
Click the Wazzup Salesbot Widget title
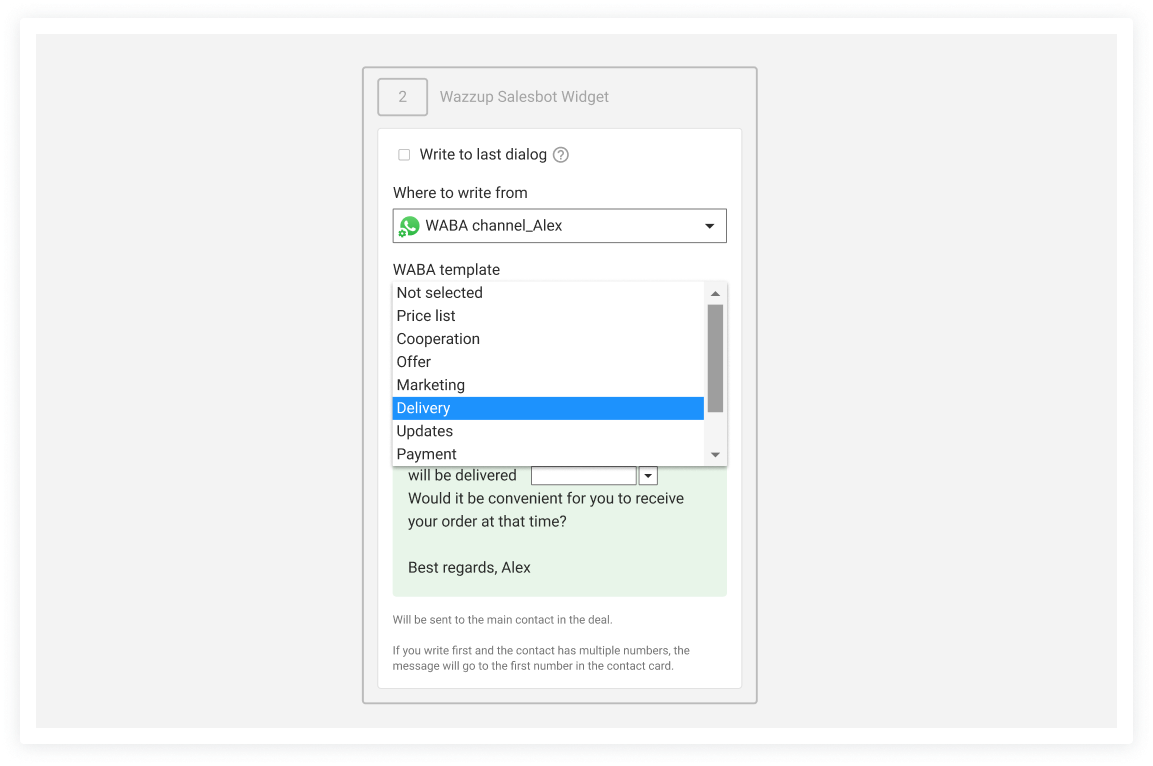(x=524, y=97)
